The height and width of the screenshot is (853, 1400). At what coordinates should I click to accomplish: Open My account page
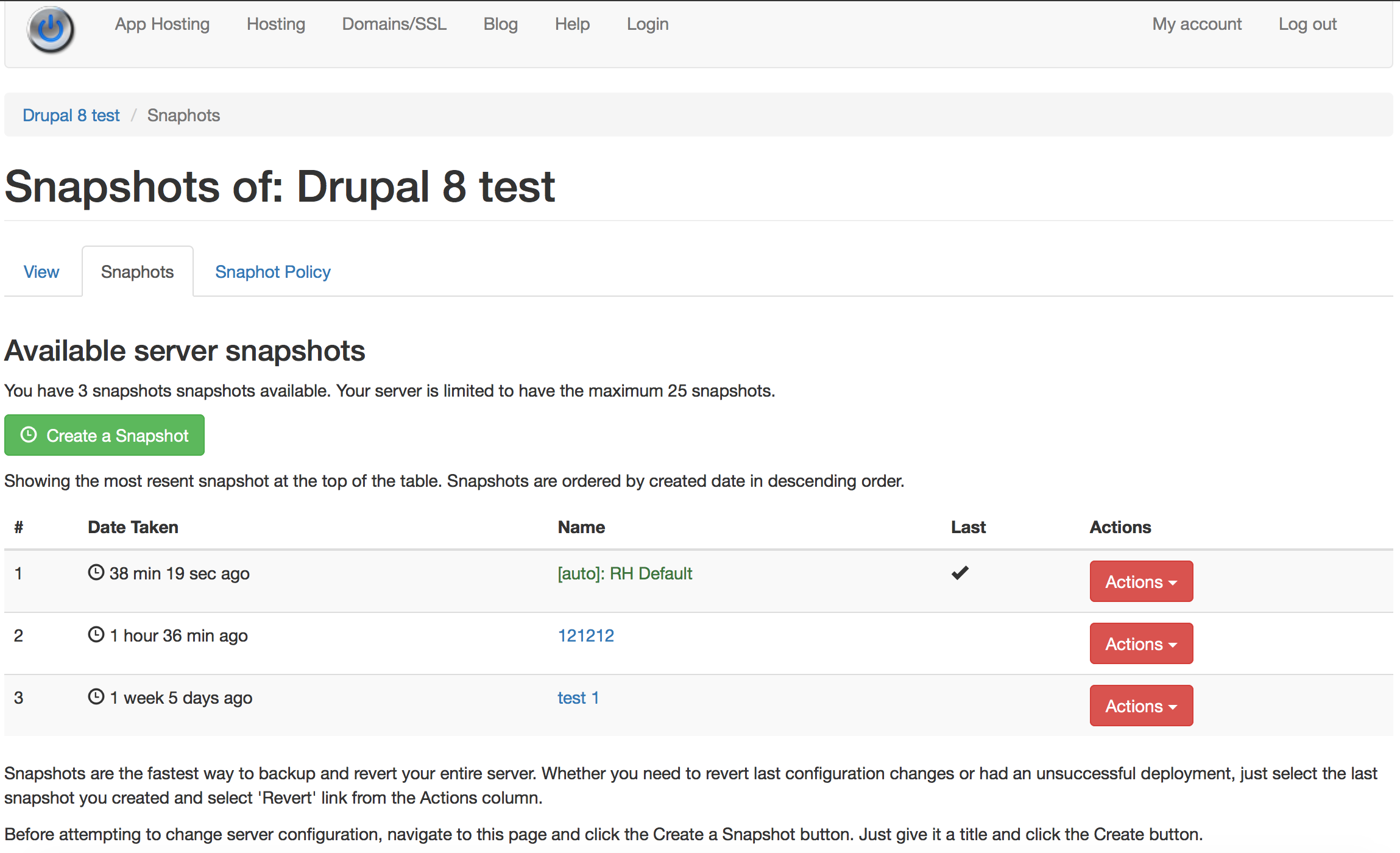point(1197,24)
